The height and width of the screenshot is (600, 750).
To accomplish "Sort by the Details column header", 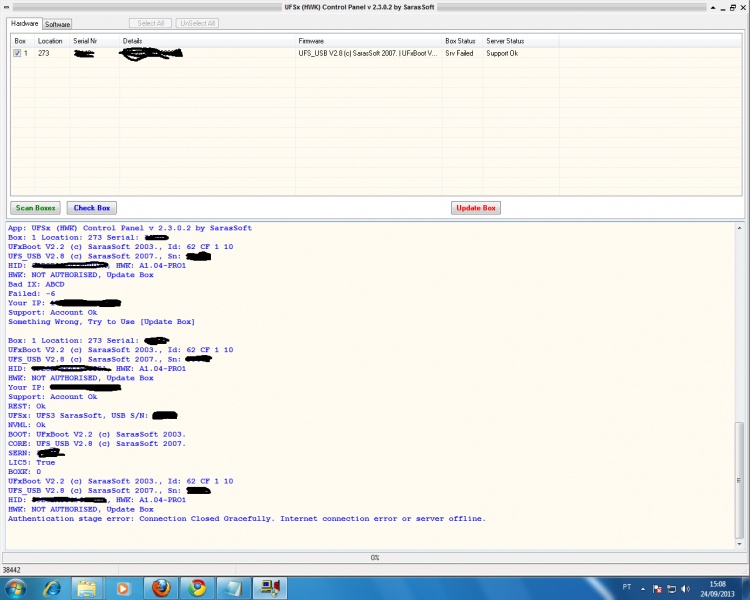I will (x=207, y=41).
